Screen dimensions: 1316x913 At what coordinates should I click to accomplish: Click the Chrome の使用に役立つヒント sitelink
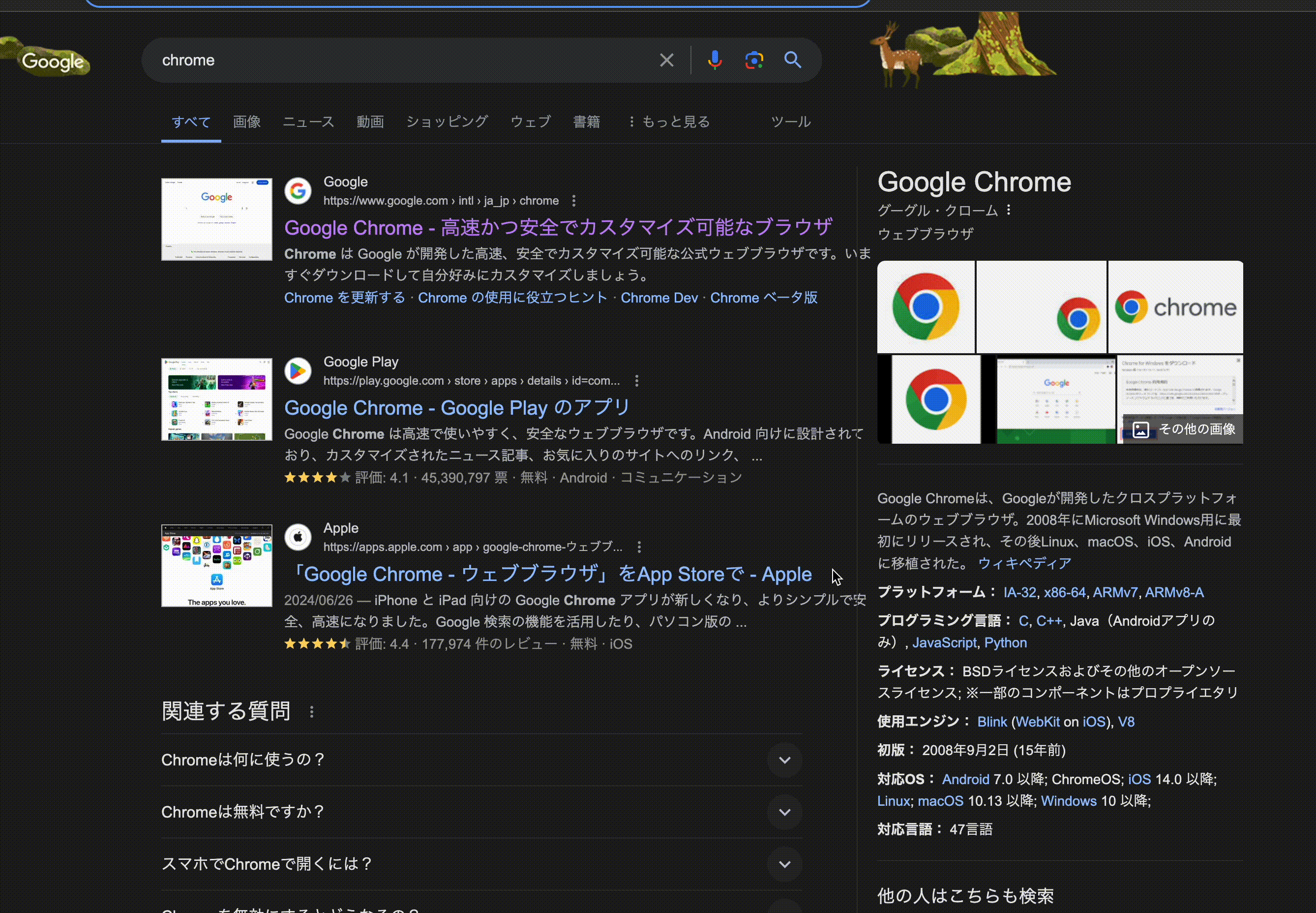click(512, 298)
